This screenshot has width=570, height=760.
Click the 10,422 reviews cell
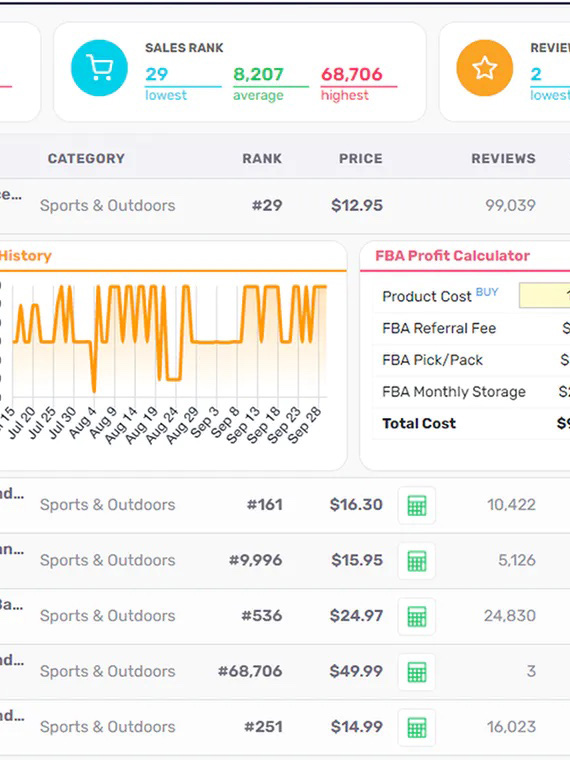point(511,505)
